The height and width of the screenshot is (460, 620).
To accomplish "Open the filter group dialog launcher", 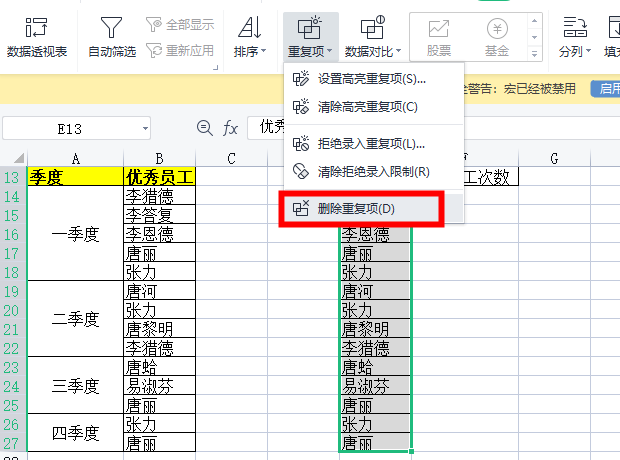I will (215, 68).
